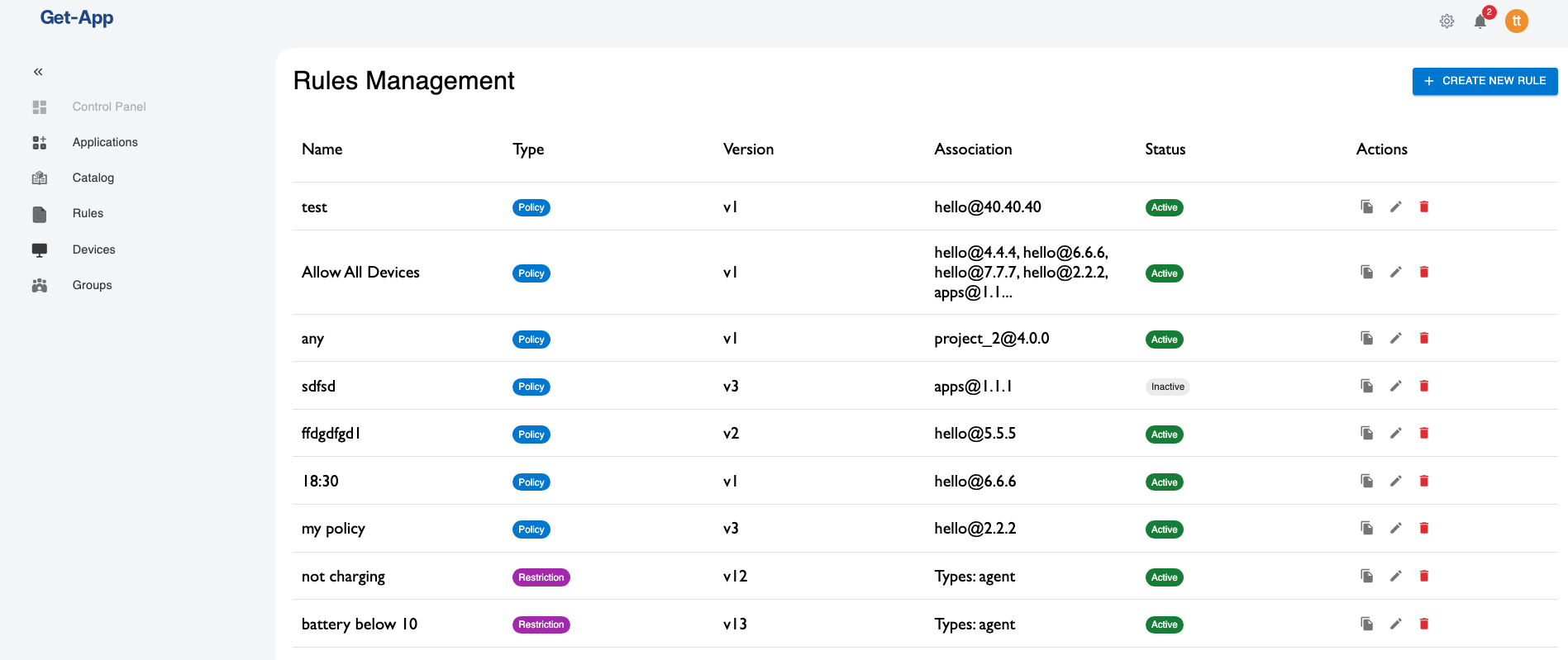Go to Applications in the sidebar
Viewport: 1568px width, 660px height.
click(x=105, y=142)
